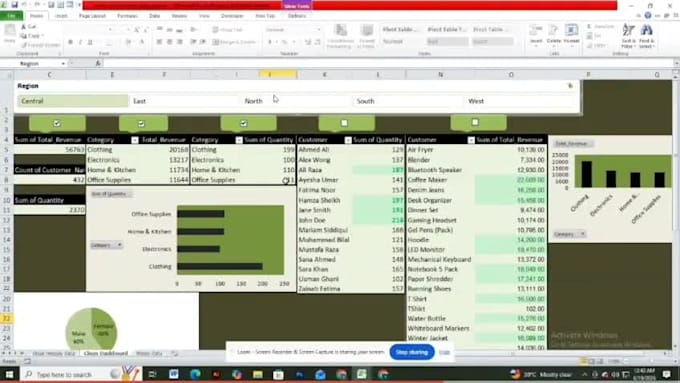Click the Clothing bar in column chart
The height and width of the screenshot is (383, 680).
(x=587, y=174)
